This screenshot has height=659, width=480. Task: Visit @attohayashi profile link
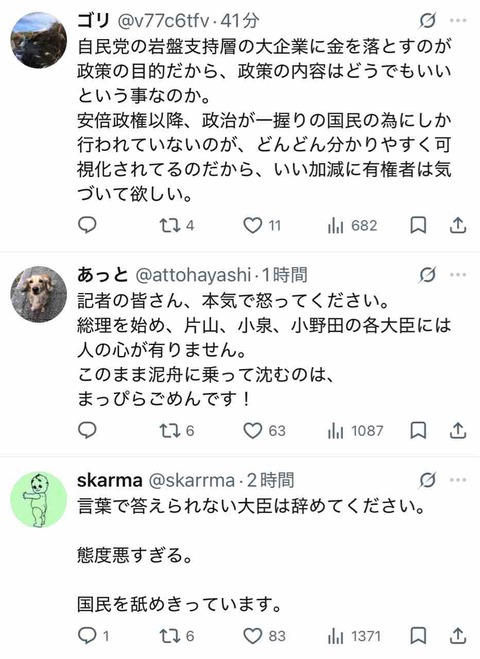tap(193, 275)
